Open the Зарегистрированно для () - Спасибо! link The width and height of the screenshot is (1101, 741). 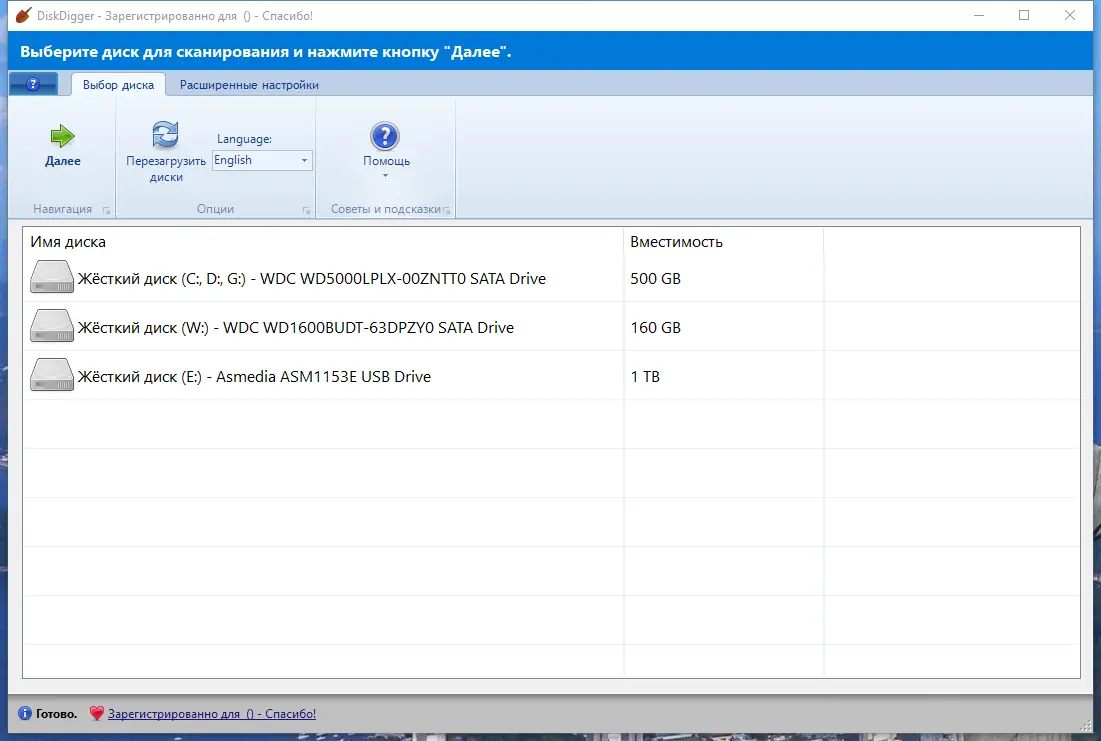click(211, 714)
